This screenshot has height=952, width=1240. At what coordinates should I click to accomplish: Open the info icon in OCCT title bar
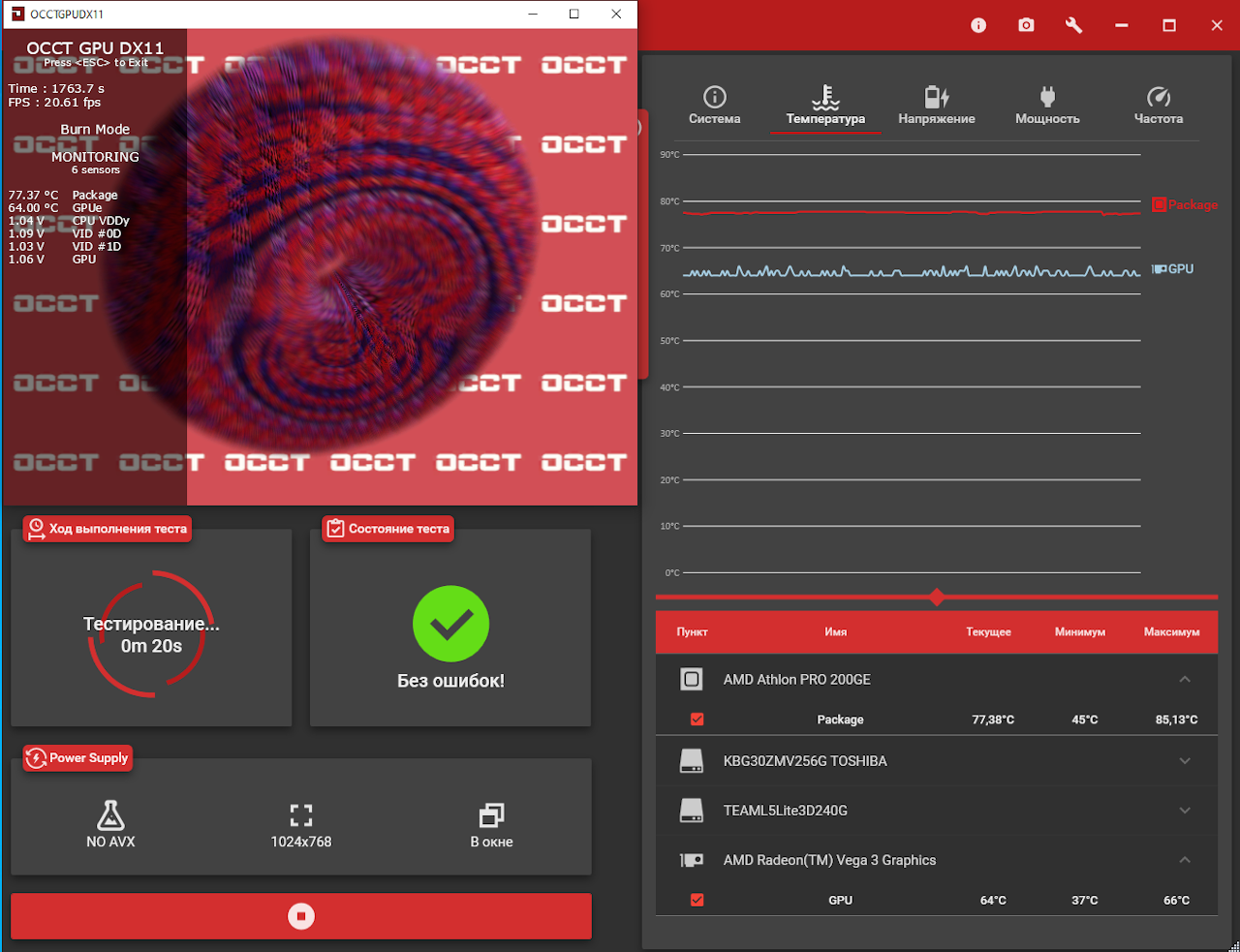pyautogui.click(x=978, y=25)
